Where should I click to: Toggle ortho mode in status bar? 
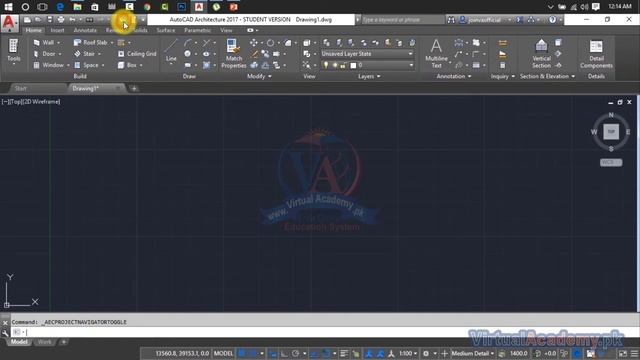tap(284, 353)
